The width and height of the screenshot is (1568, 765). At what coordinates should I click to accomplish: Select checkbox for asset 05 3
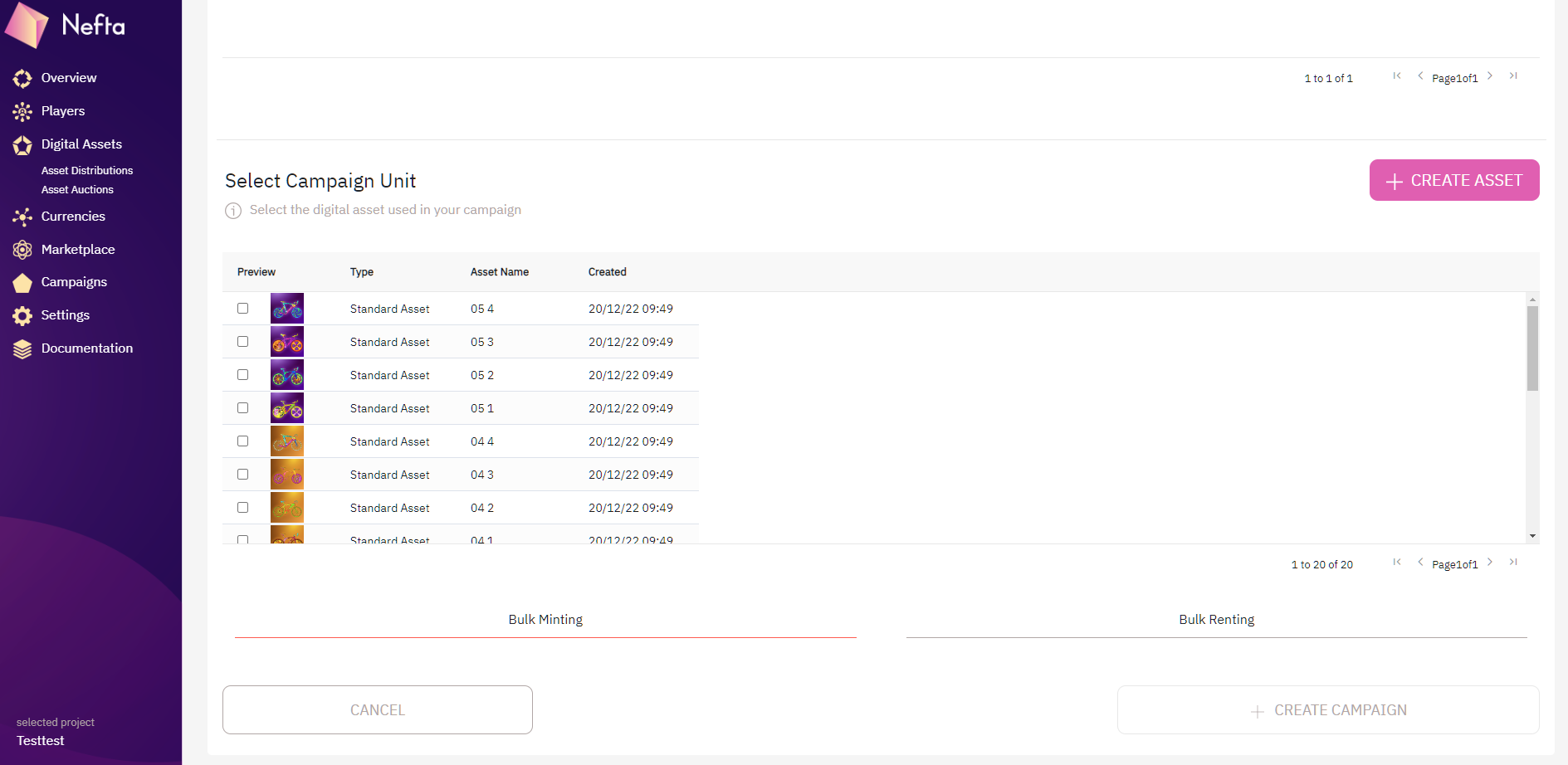pyautogui.click(x=242, y=341)
